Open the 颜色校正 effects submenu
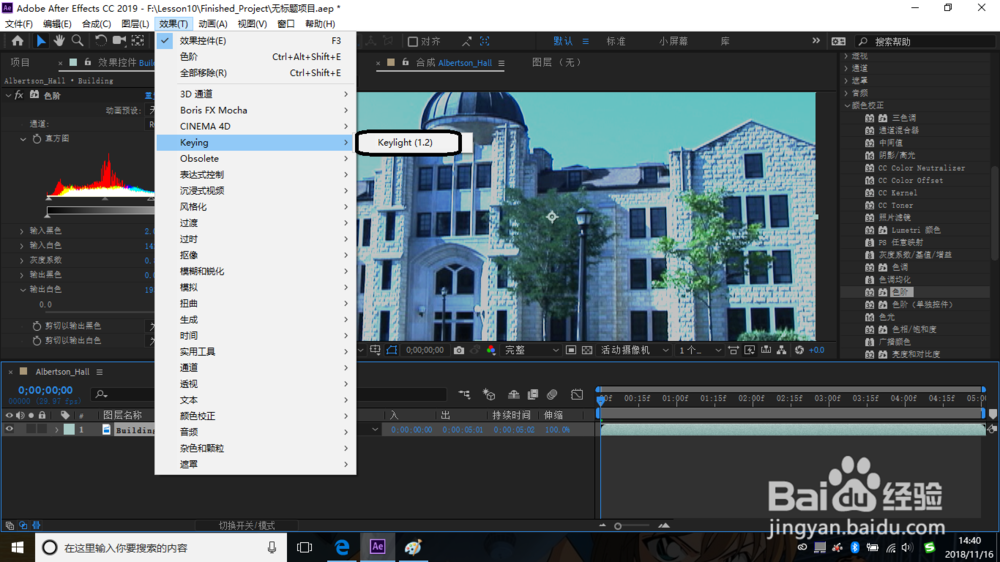Viewport: 1000px width, 562px height. 255,416
